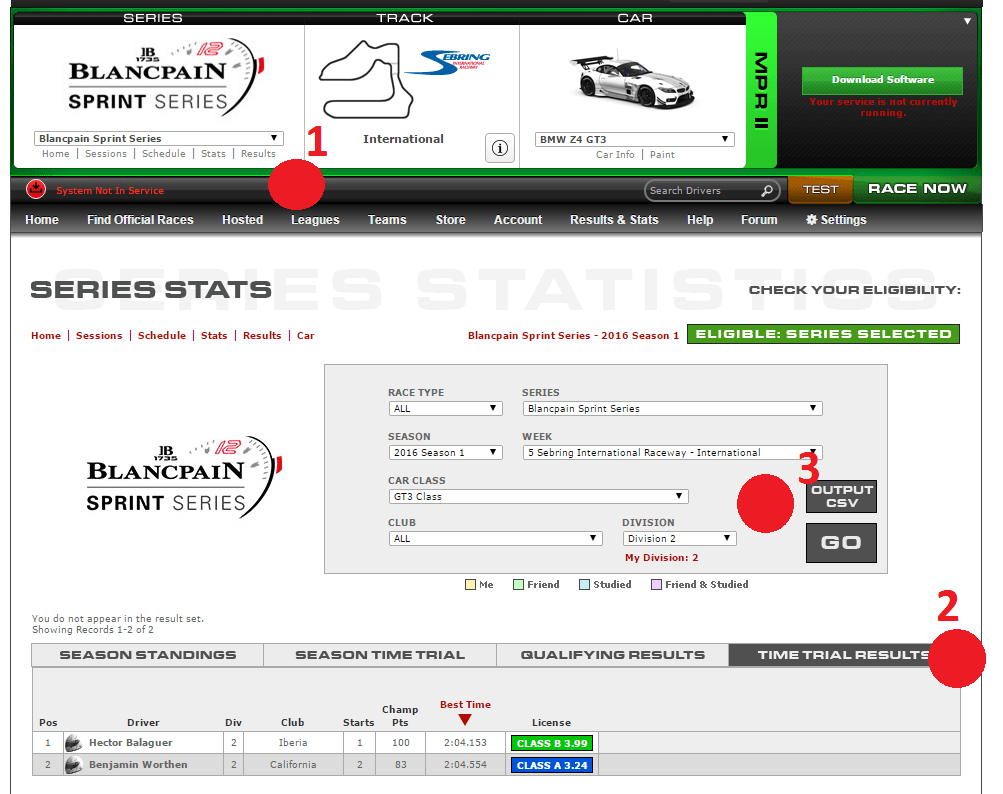The height and width of the screenshot is (794, 1003).
Task: Open the Paint link under the car
Action: 662,155
